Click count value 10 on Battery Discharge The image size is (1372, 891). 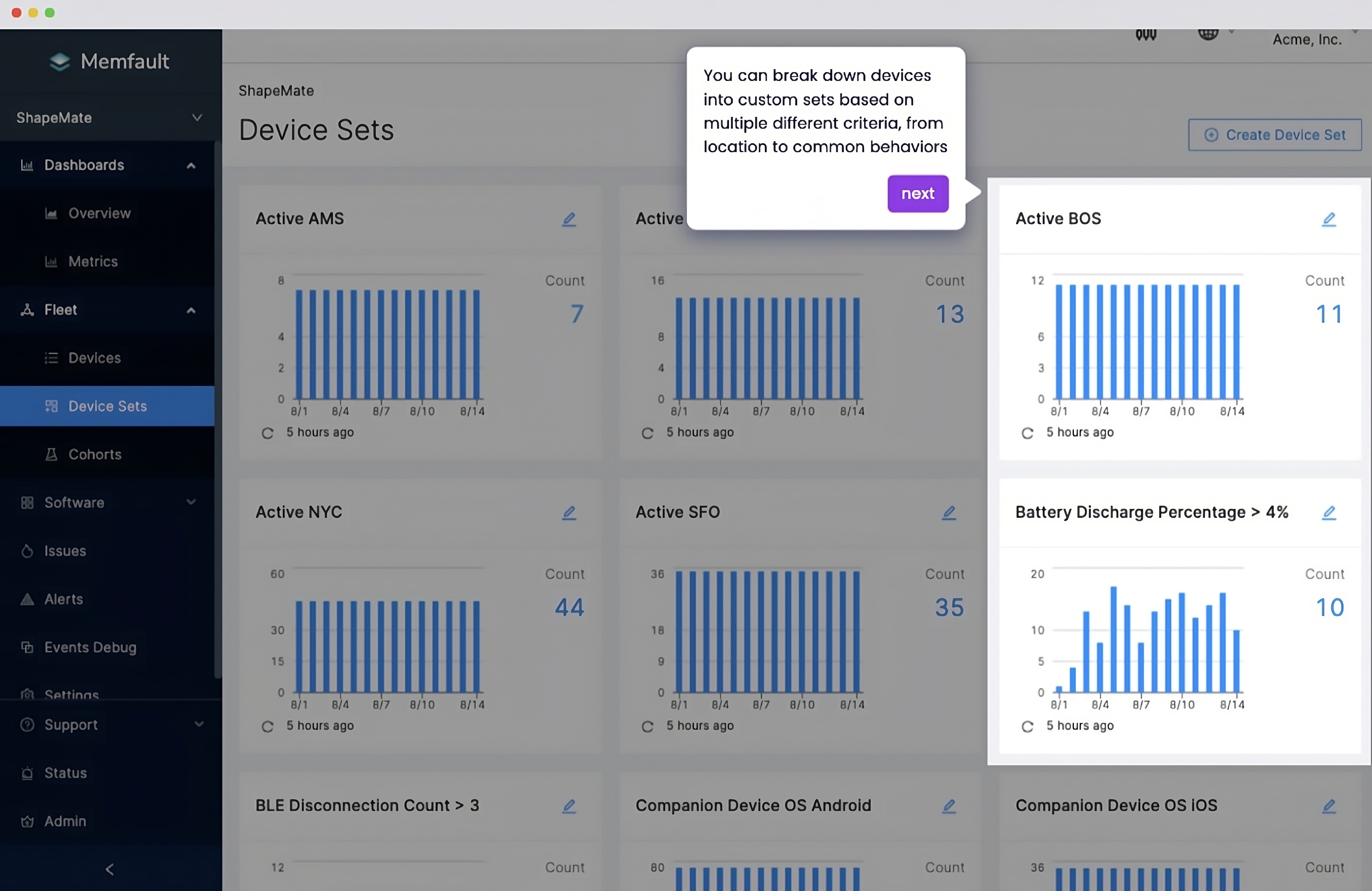coord(1329,607)
